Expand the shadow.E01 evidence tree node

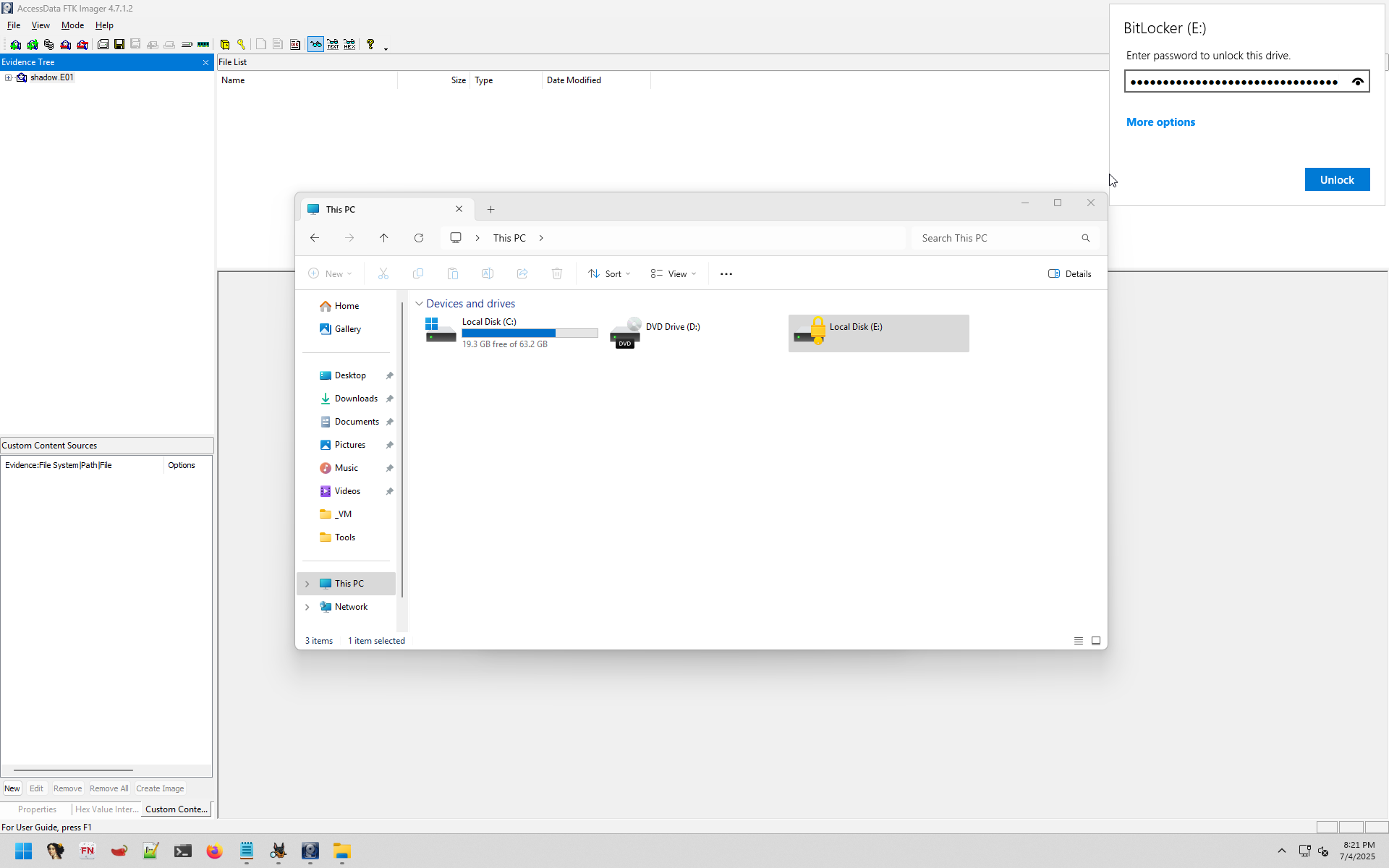coord(8,77)
